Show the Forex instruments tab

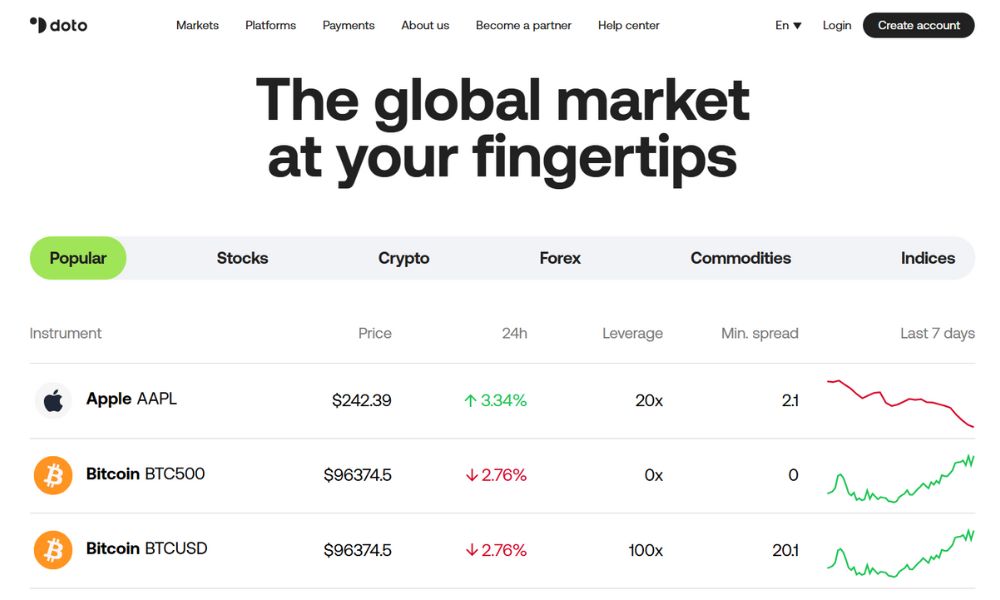pyautogui.click(x=560, y=258)
